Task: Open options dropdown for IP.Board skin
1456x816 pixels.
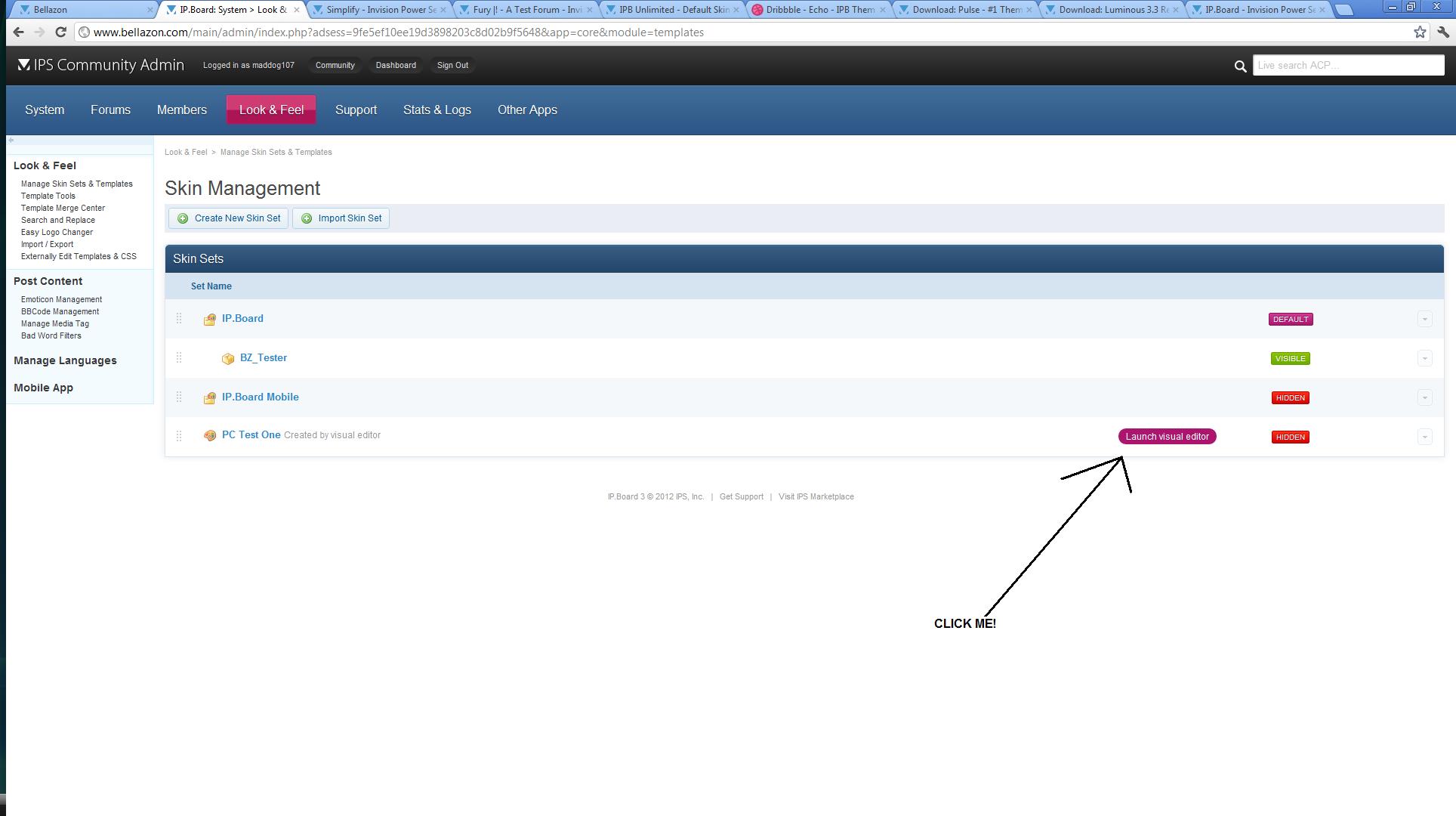Action: (1424, 319)
